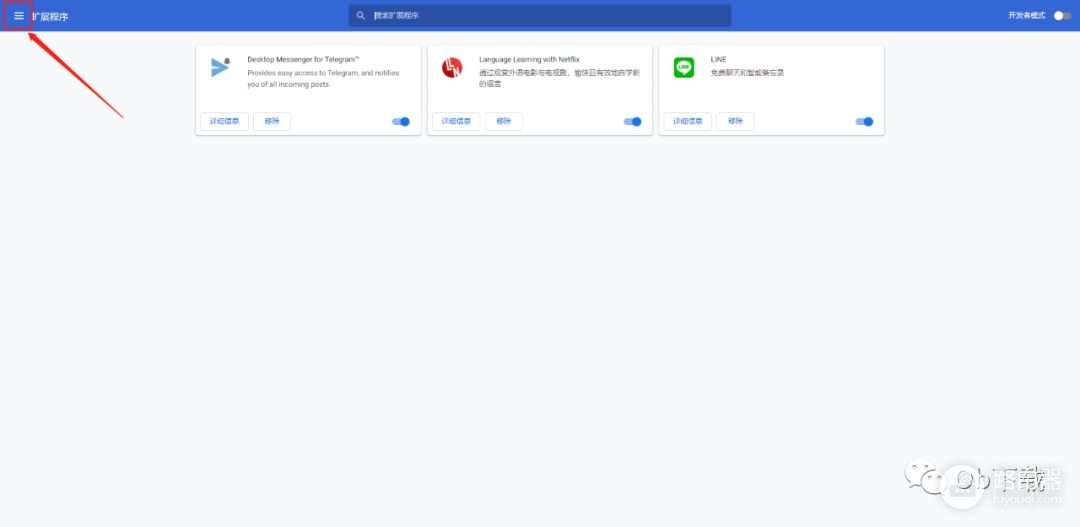Open details for Desktop Messenger for Telegram

point(225,121)
